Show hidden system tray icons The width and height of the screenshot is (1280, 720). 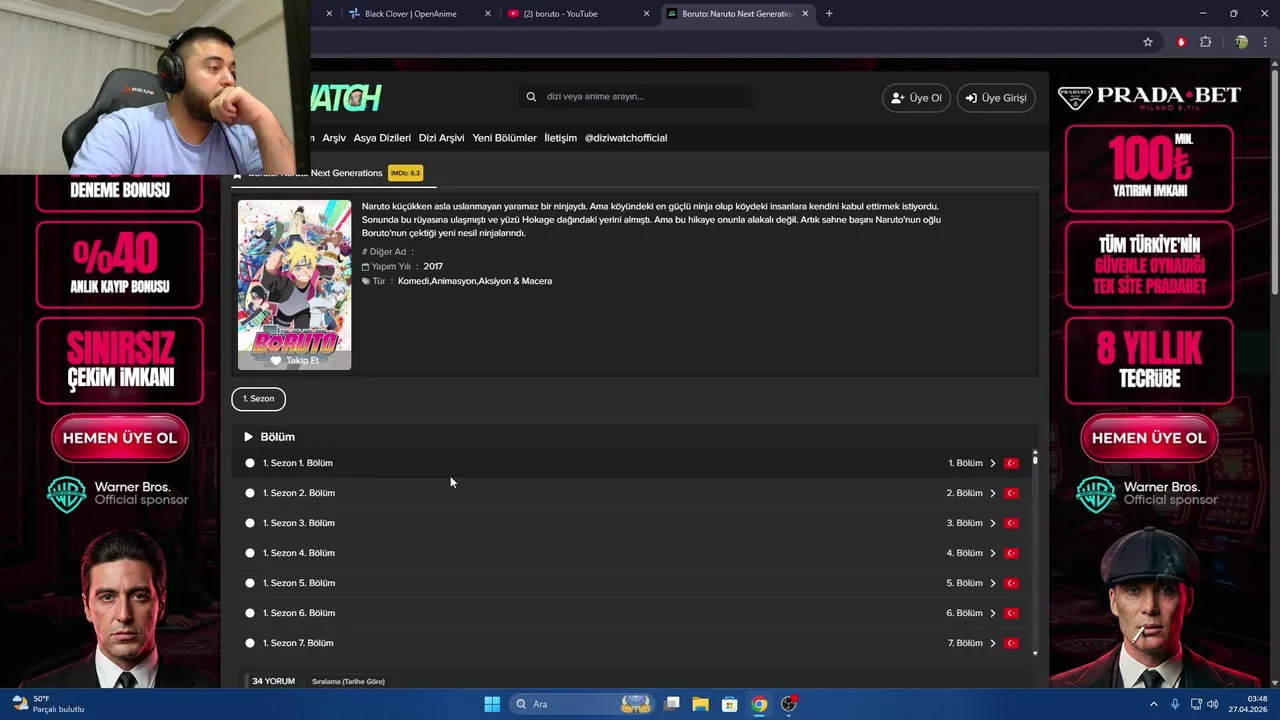tap(1153, 704)
